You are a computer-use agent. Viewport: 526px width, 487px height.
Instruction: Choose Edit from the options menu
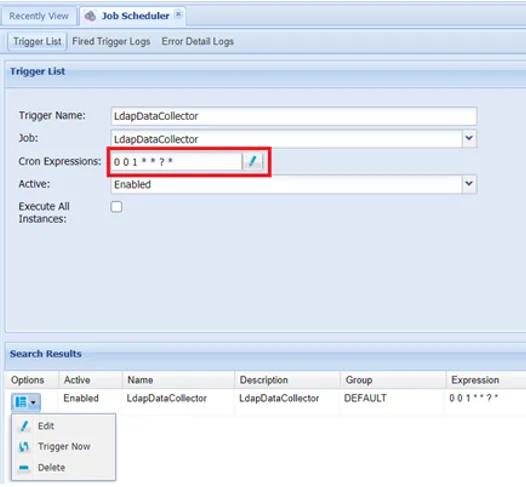(64, 426)
